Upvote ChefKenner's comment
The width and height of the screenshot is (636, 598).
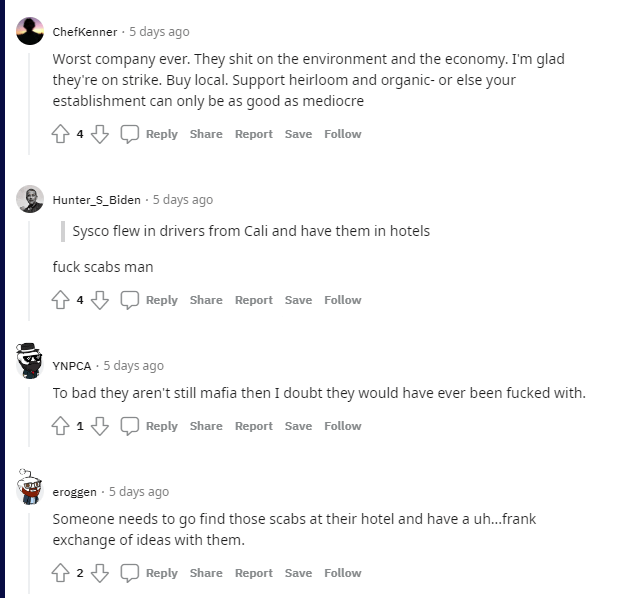(x=61, y=134)
